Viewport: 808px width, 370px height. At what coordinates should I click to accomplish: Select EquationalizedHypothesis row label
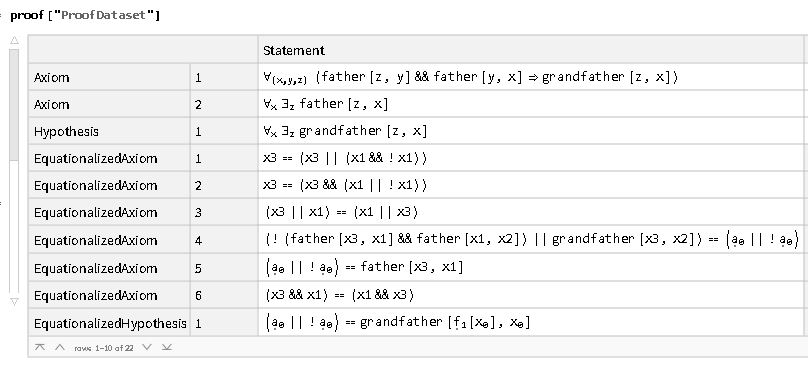coord(109,324)
